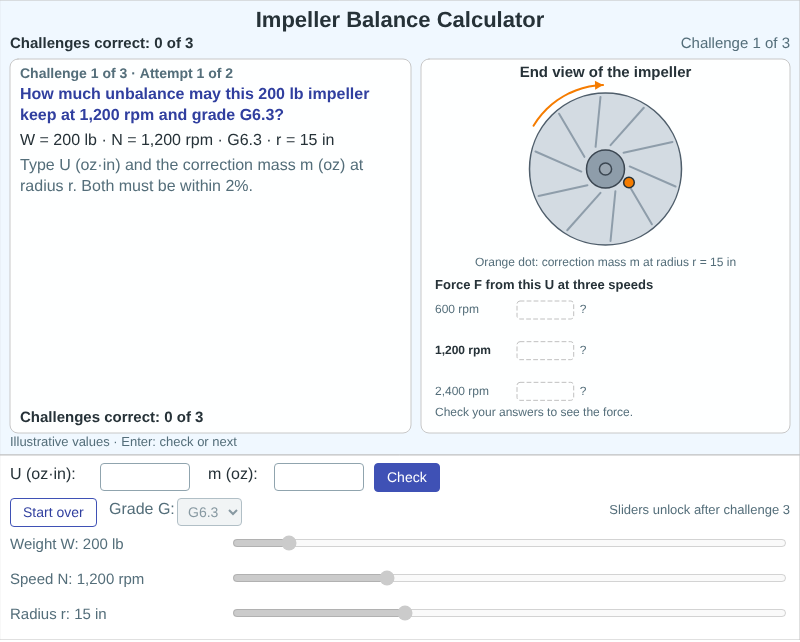Click the Weight W slider thumb
Image resolution: width=800 pixels, height=642 pixels.
point(289,543)
